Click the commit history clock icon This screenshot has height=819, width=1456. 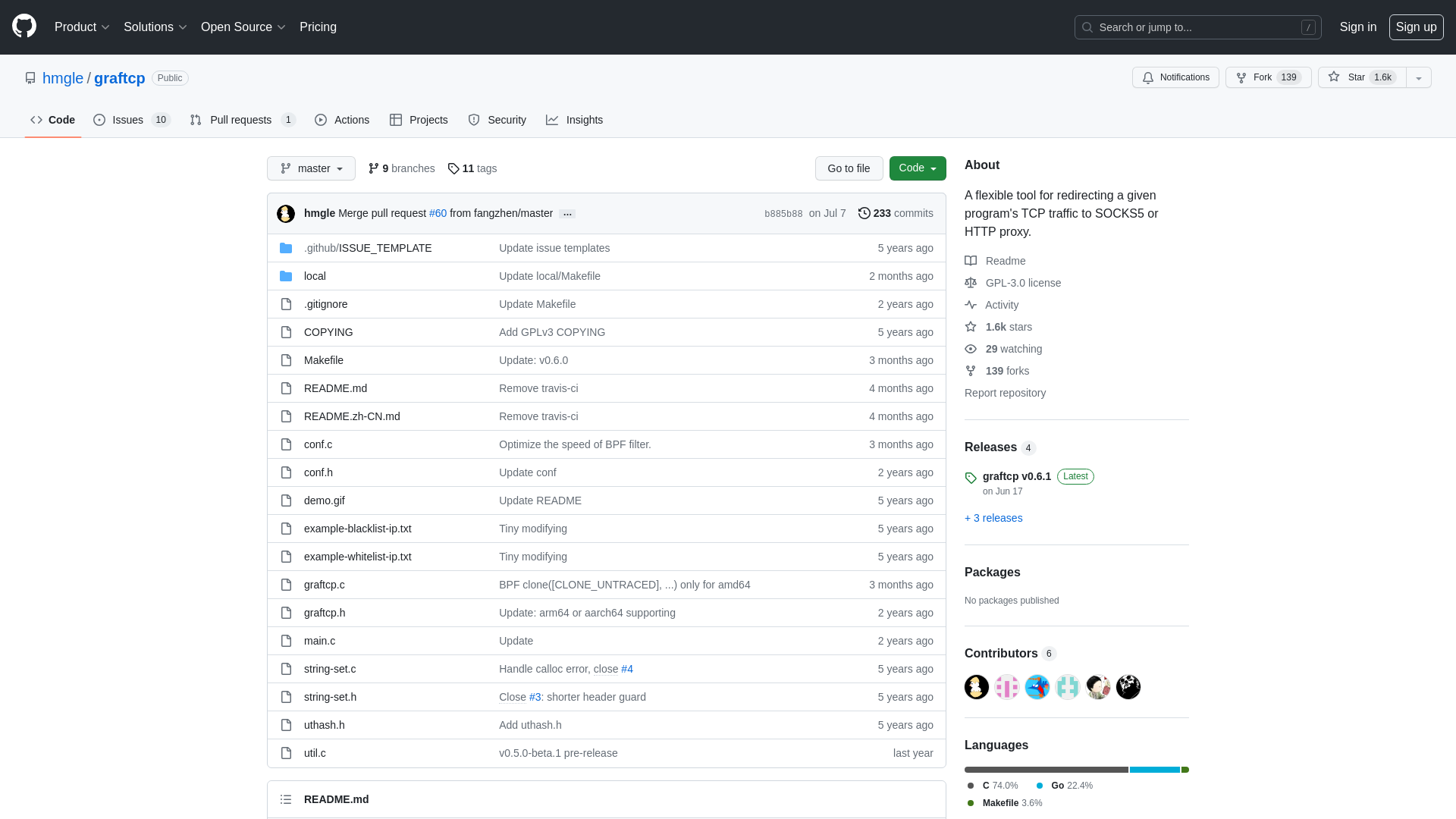coord(864,213)
